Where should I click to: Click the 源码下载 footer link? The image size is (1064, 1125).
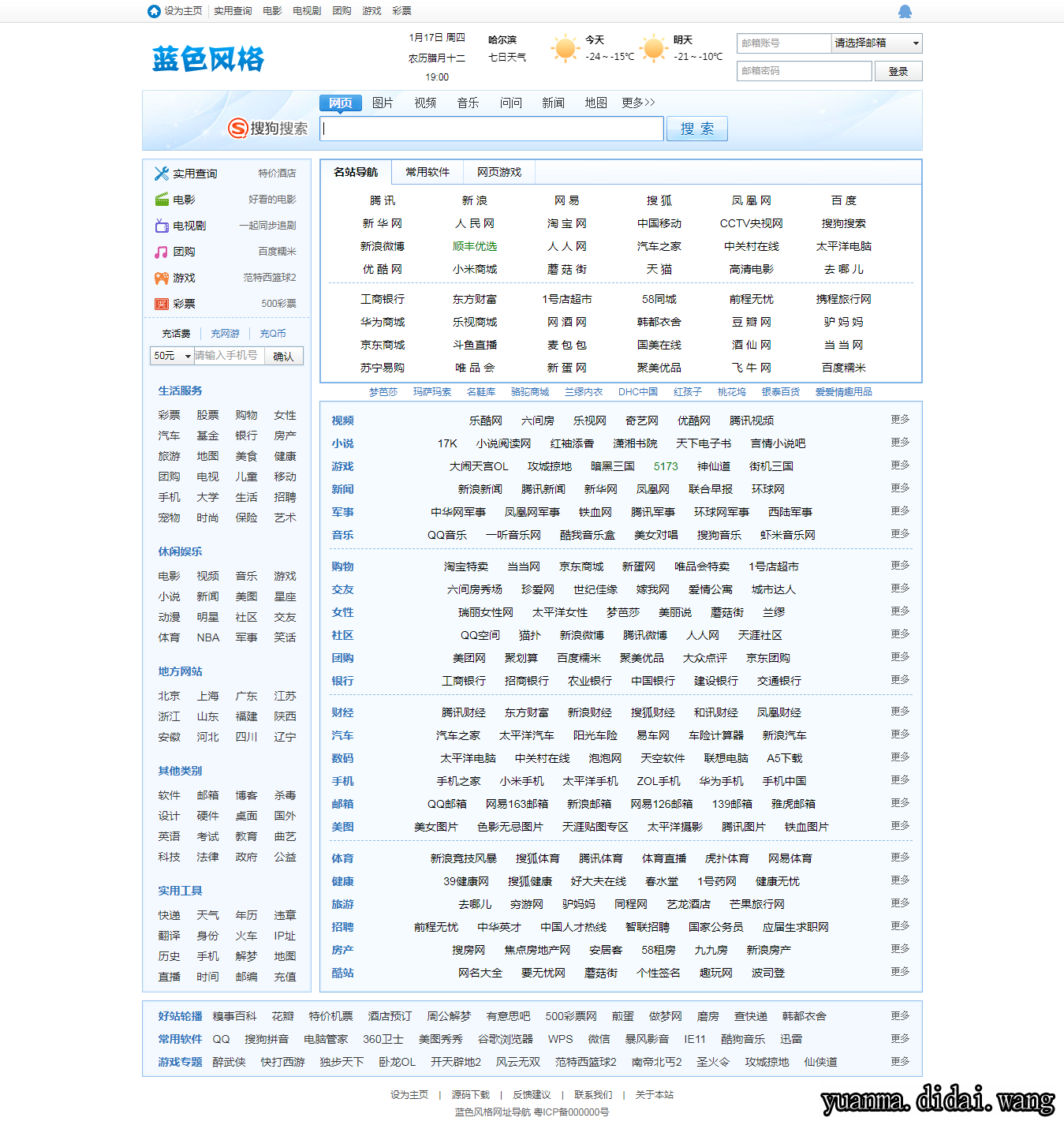(x=471, y=1095)
